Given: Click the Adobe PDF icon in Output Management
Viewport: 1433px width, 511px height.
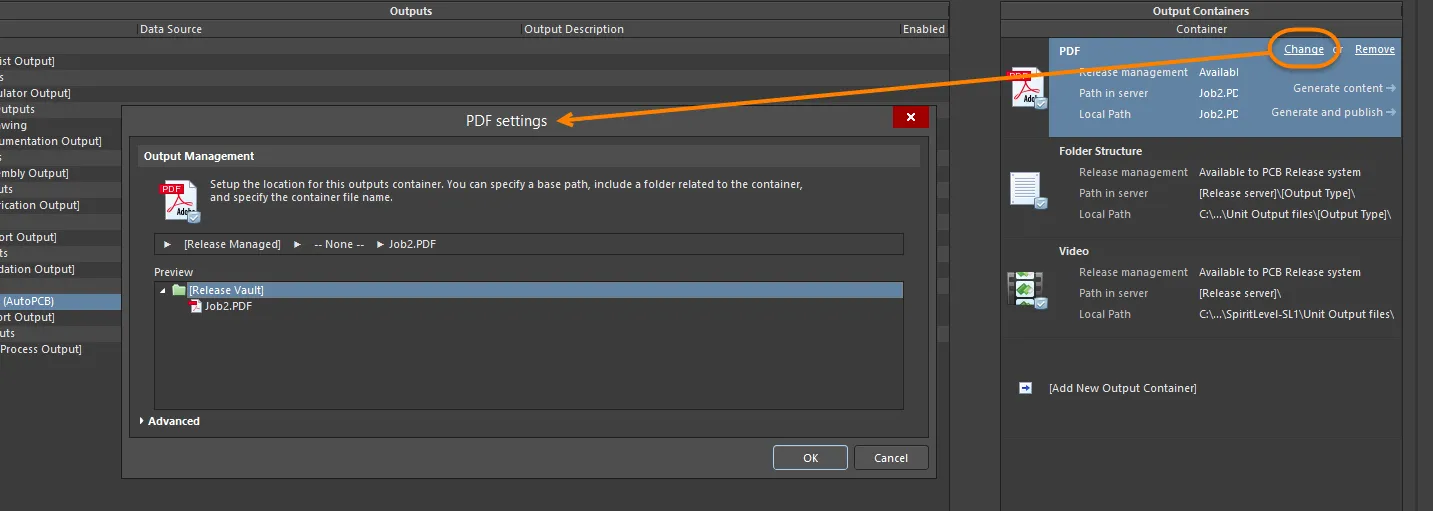Looking at the screenshot, I should (181, 201).
